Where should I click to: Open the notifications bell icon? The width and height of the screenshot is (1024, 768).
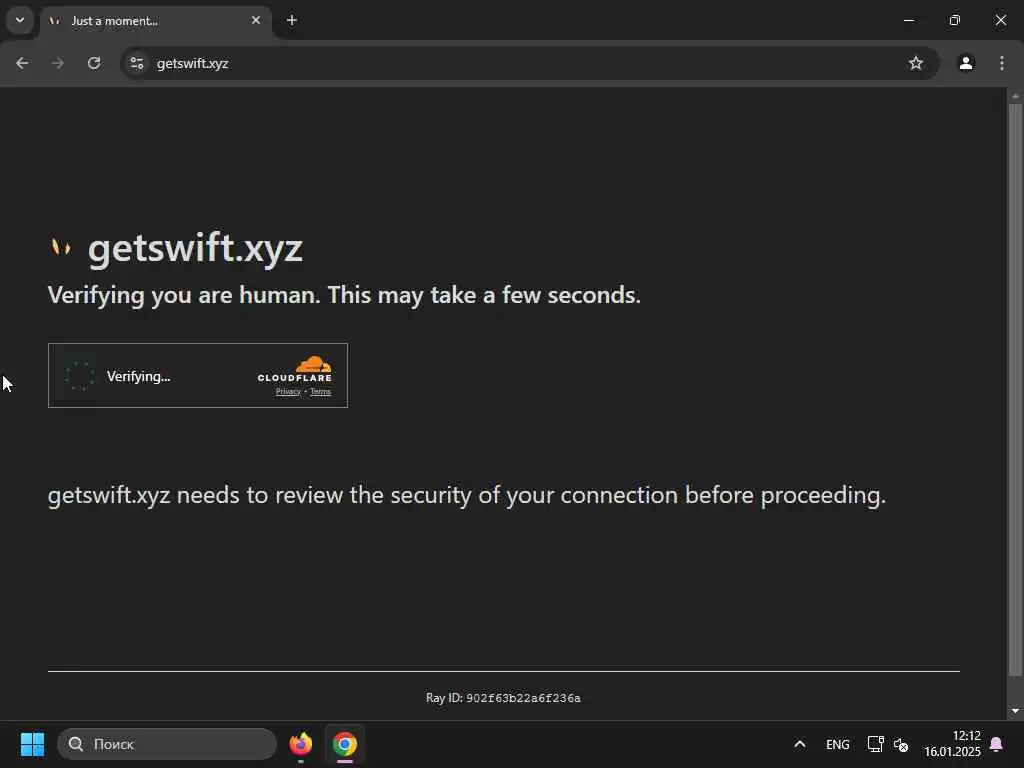click(x=997, y=744)
